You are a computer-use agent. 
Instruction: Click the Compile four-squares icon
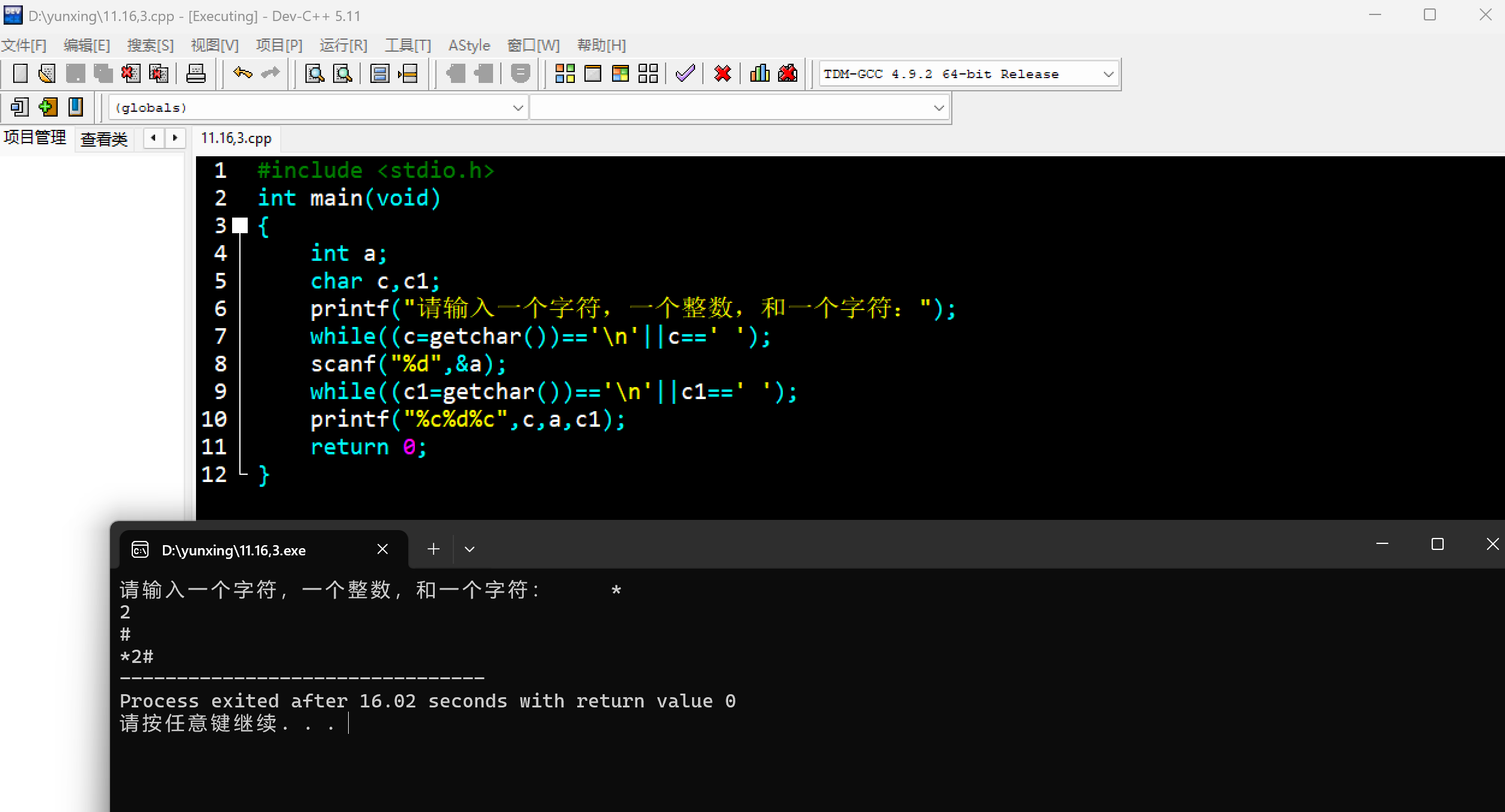pos(565,74)
